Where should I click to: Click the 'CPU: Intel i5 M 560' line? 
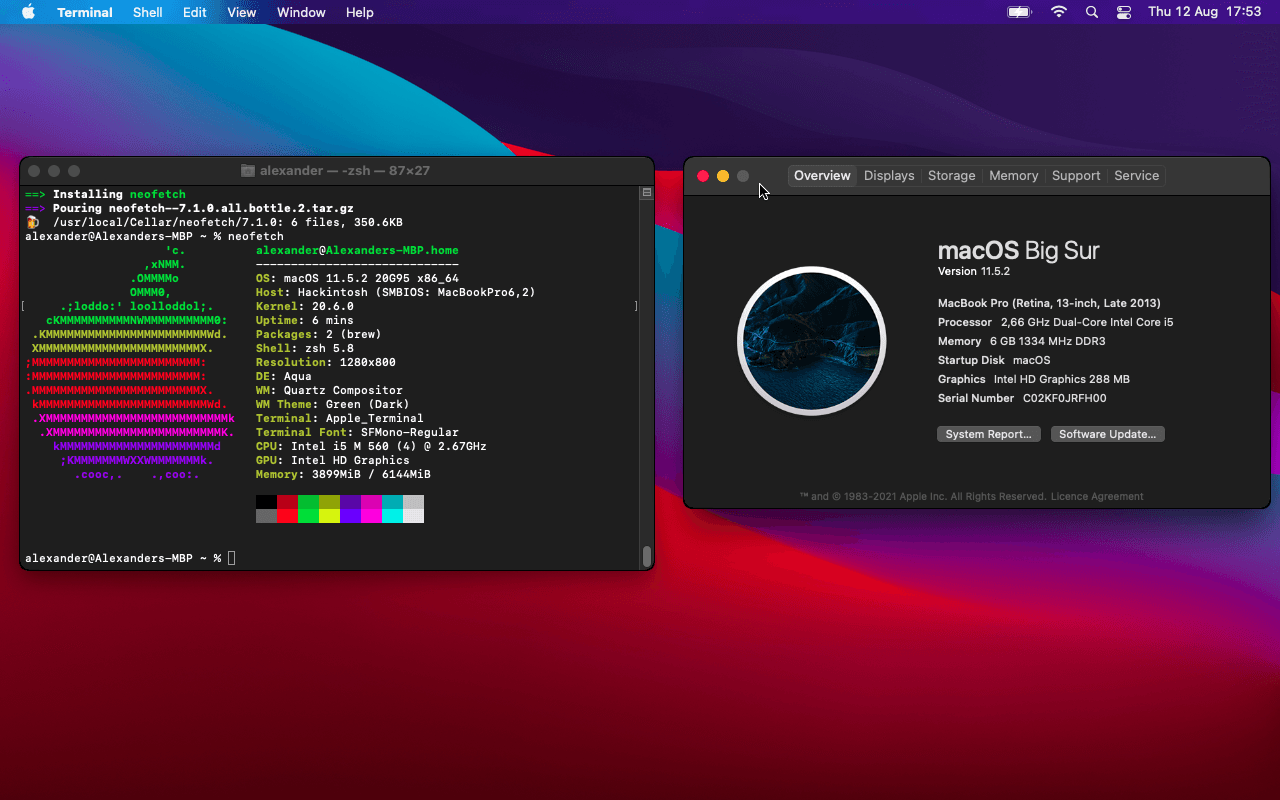(x=371, y=446)
